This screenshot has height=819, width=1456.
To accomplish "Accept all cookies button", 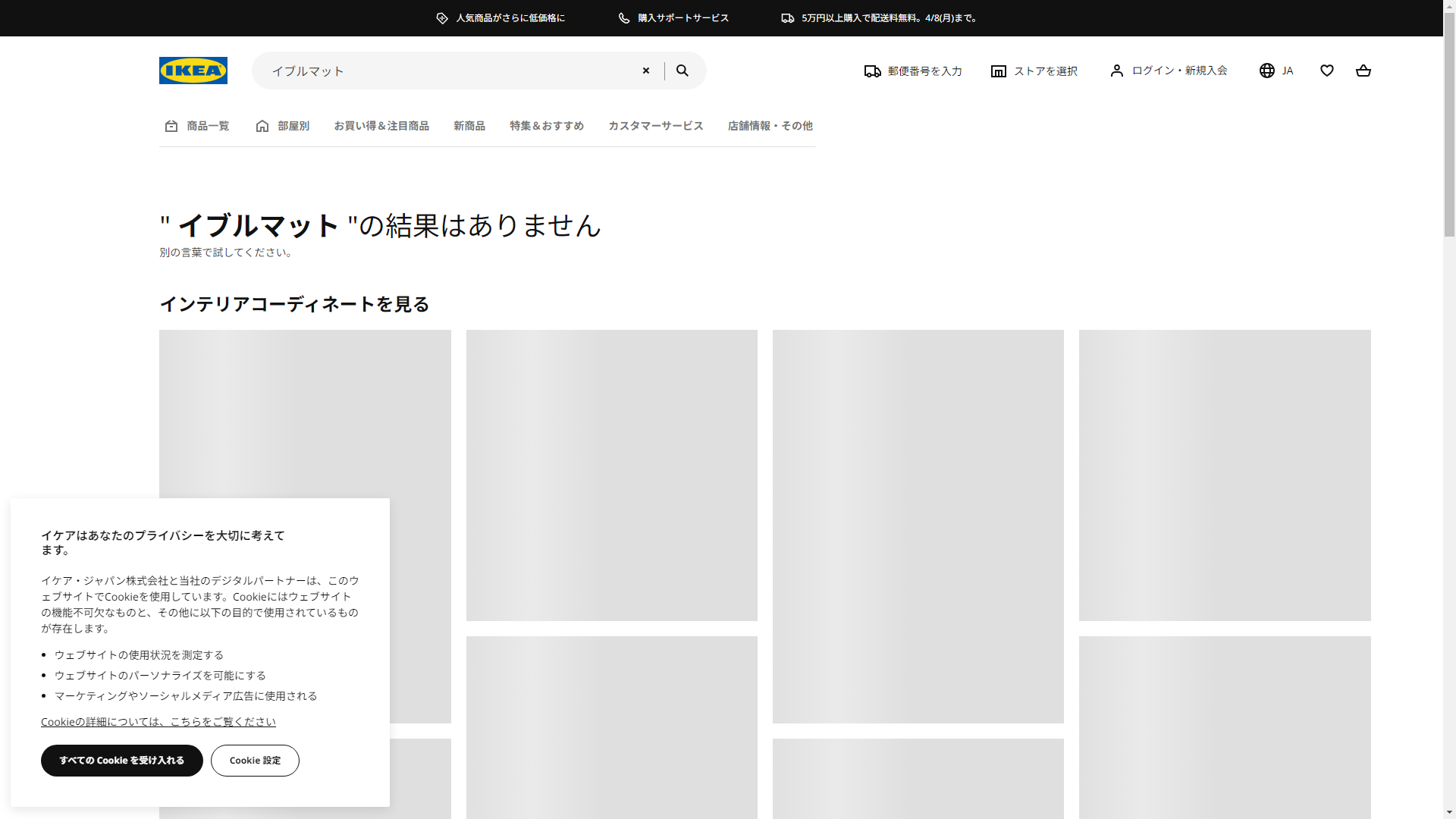I will tap(122, 761).
